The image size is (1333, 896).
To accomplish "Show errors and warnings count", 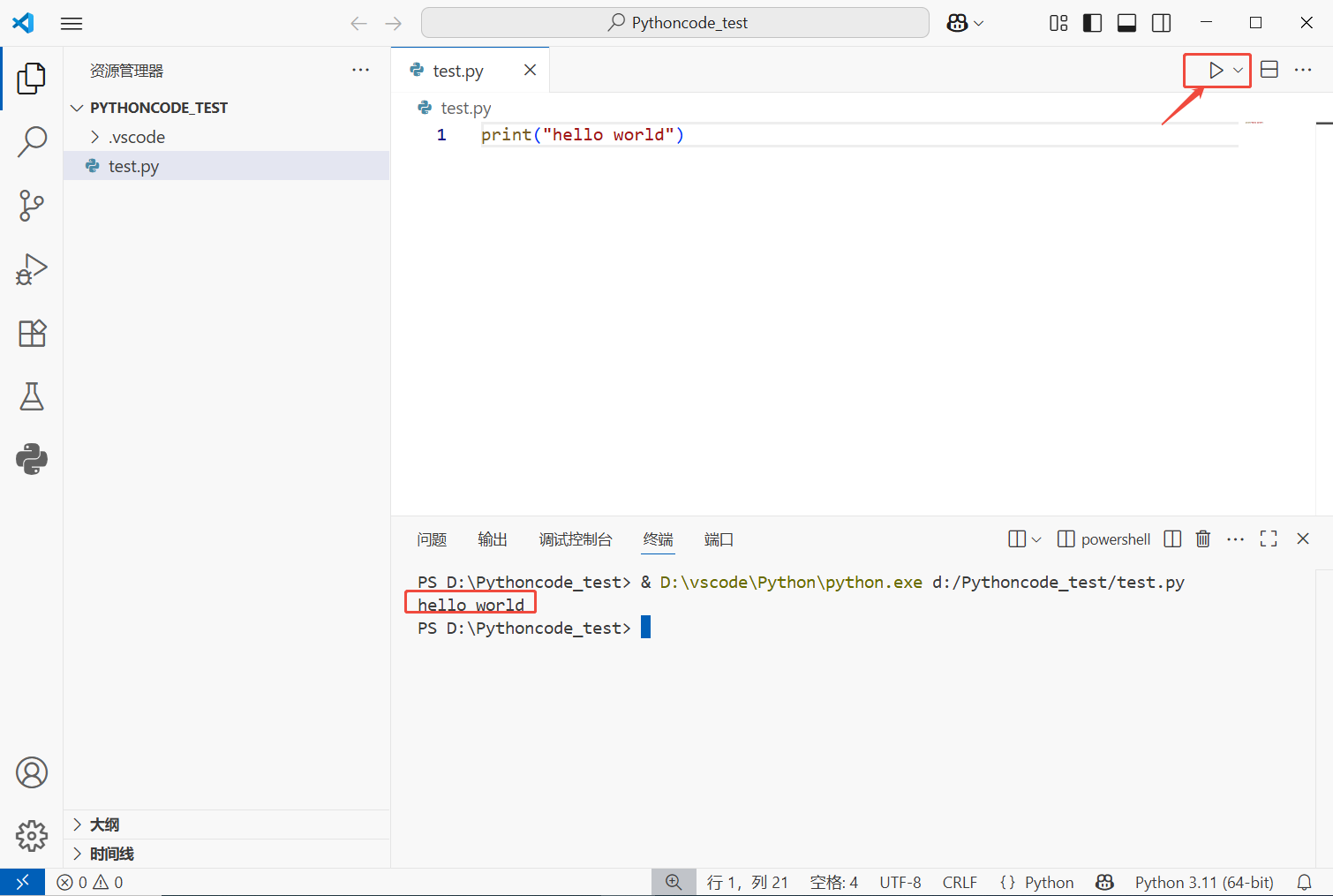I will (90, 882).
